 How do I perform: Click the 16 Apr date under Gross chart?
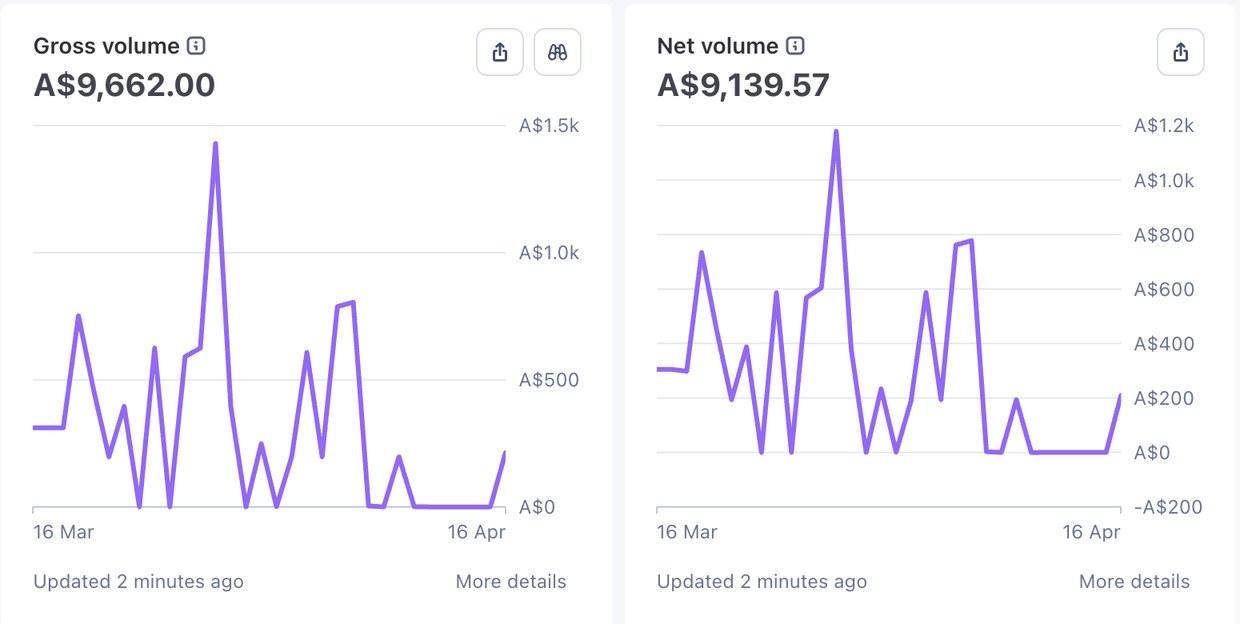pyautogui.click(x=476, y=532)
